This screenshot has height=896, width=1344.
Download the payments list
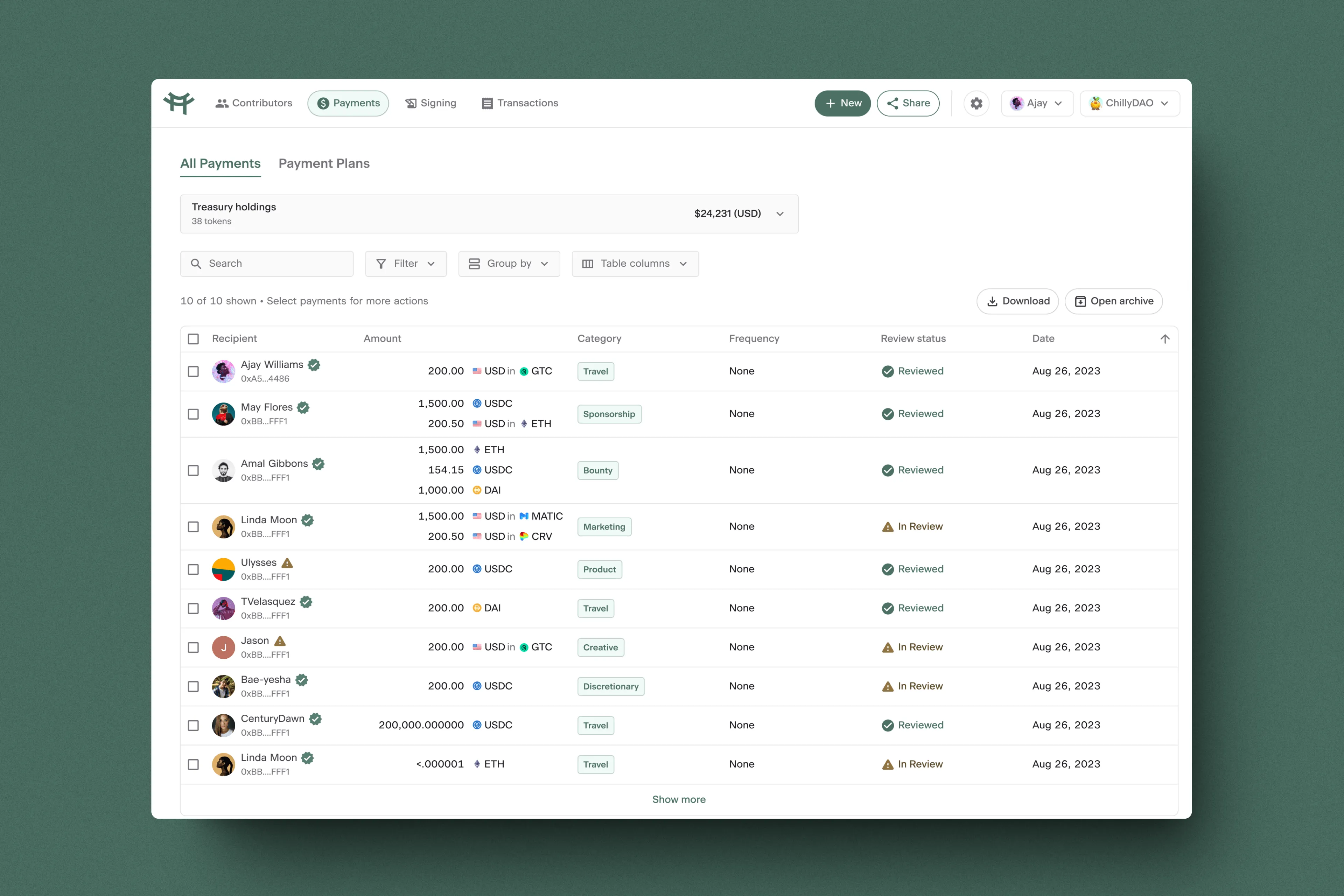pos(1018,301)
